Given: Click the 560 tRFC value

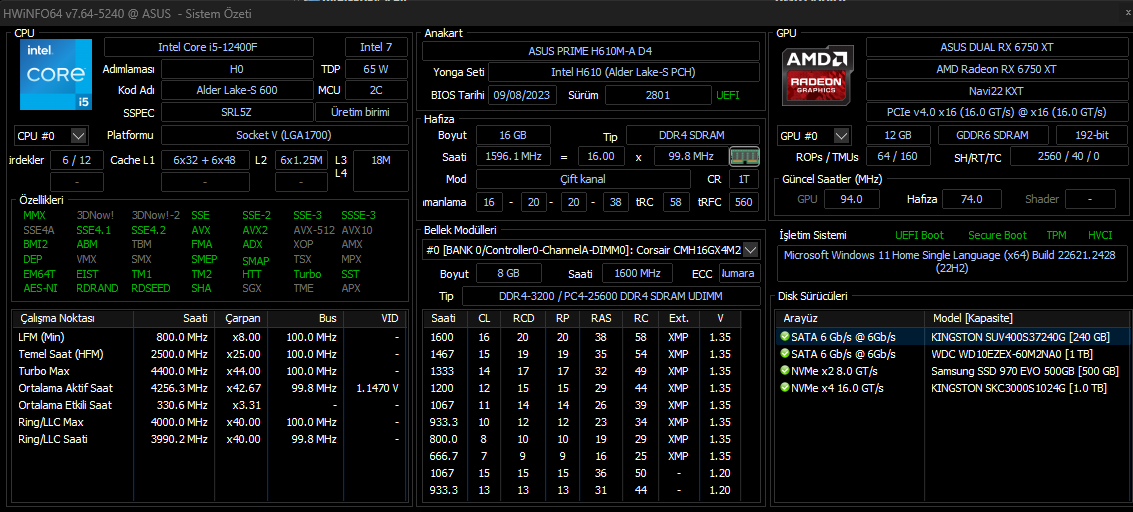Looking at the screenshot, I should click(744, 202).
